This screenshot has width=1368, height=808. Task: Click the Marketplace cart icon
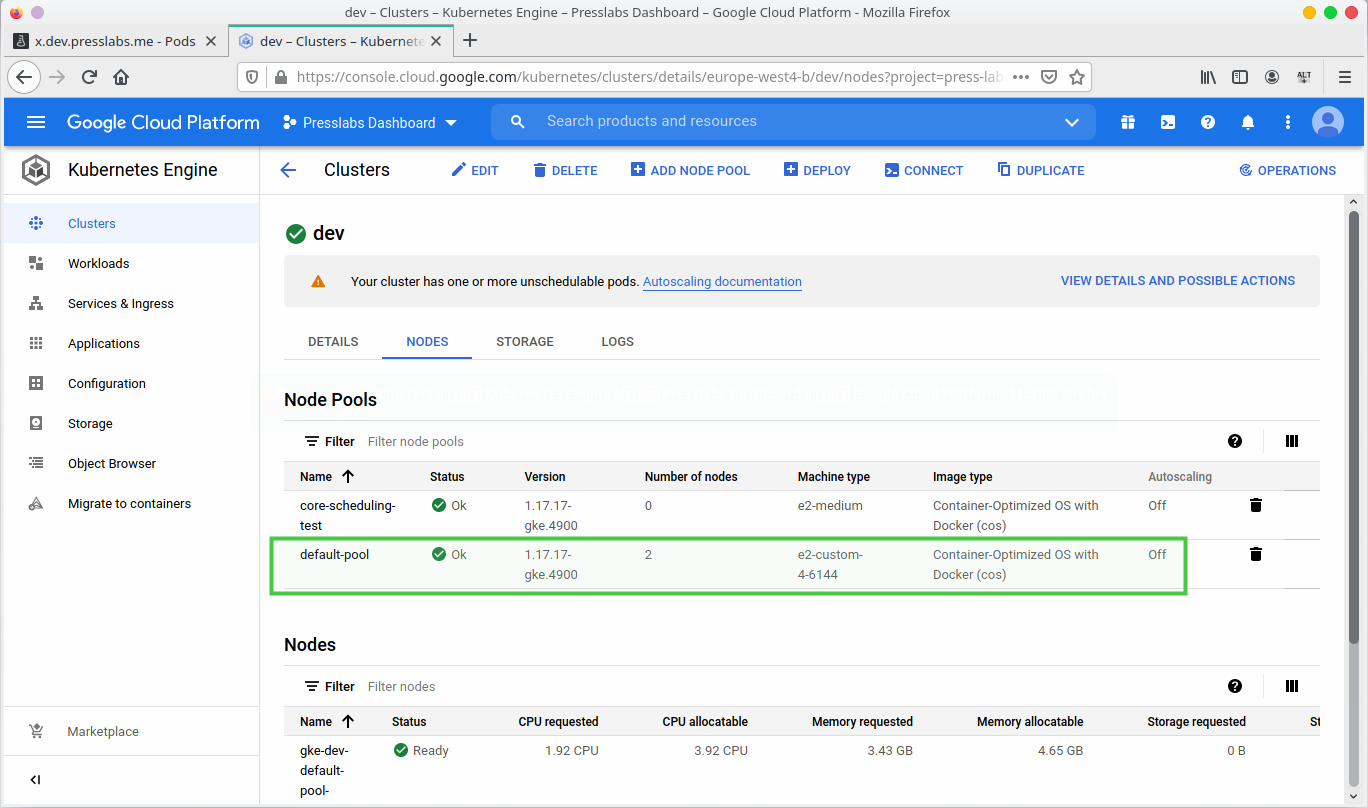click(x=36, y=731)
